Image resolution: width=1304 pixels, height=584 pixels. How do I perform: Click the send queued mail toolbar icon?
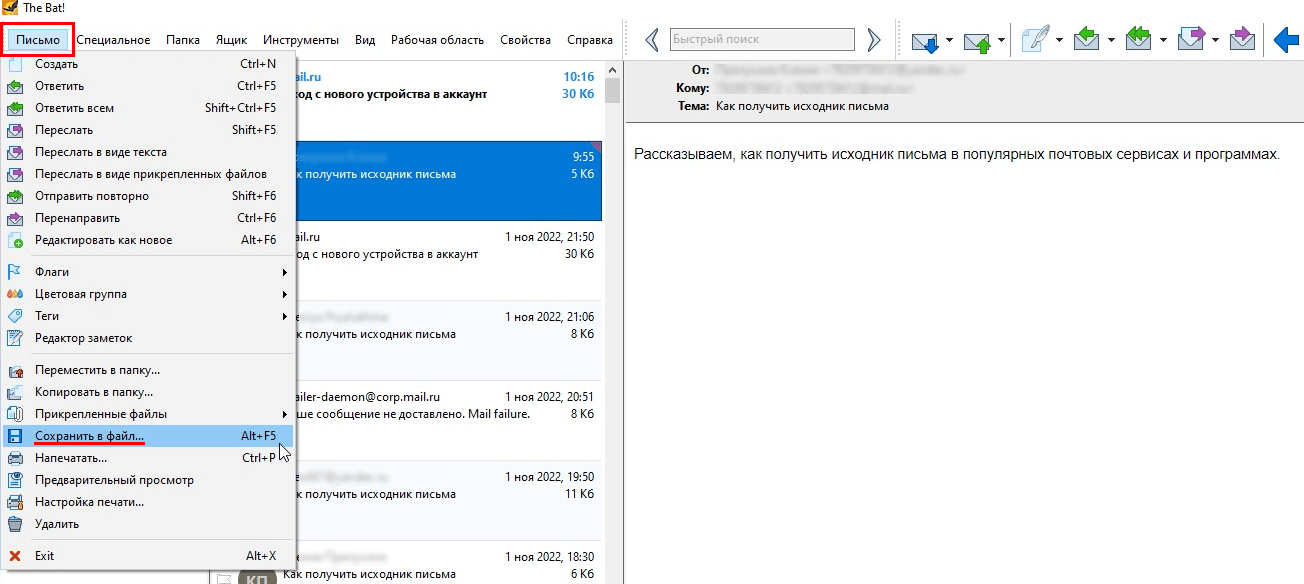(x=977, y=41)
